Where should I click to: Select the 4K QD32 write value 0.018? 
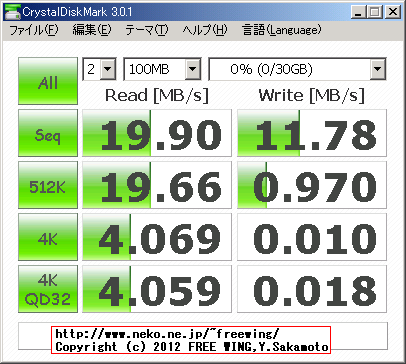pos(312,289)
